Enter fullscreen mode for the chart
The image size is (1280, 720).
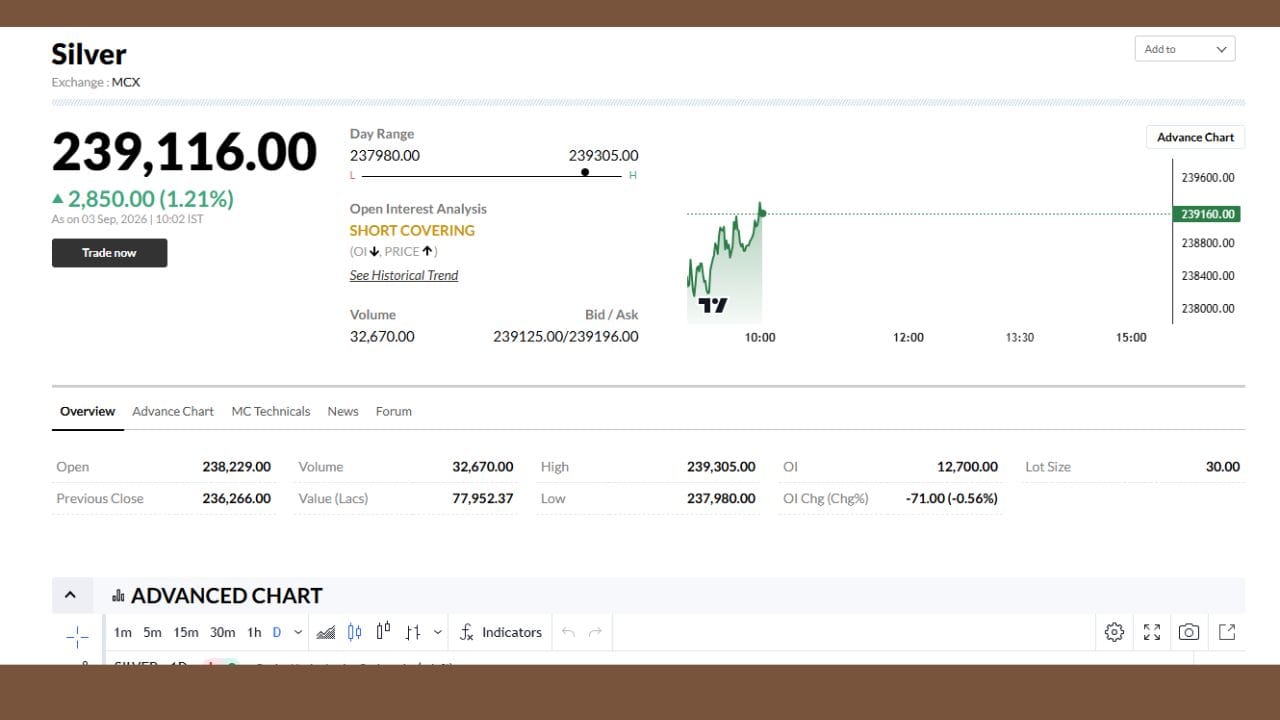coord(1152,632)
